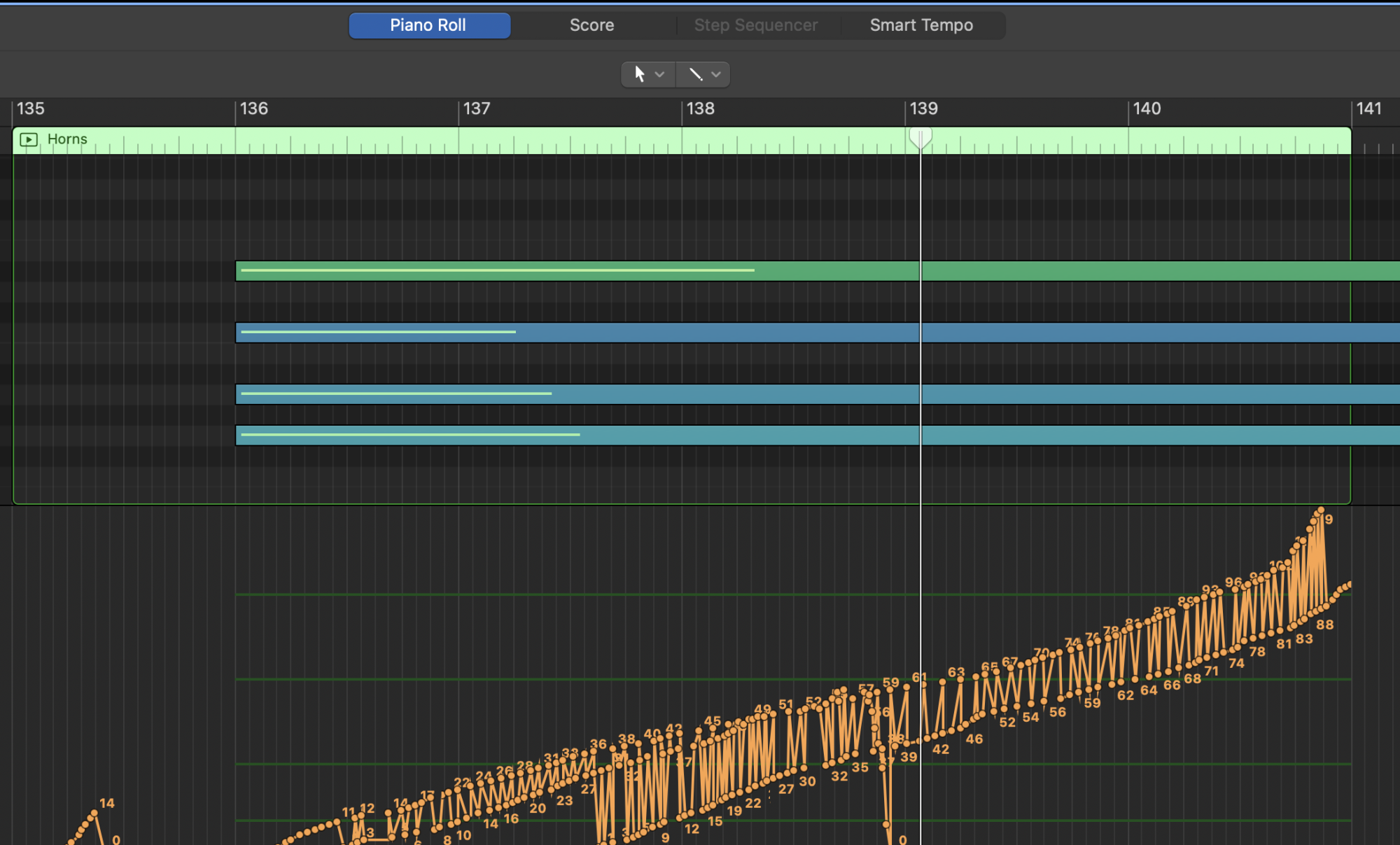Open the Smart Tempo tab

[921, 25]
